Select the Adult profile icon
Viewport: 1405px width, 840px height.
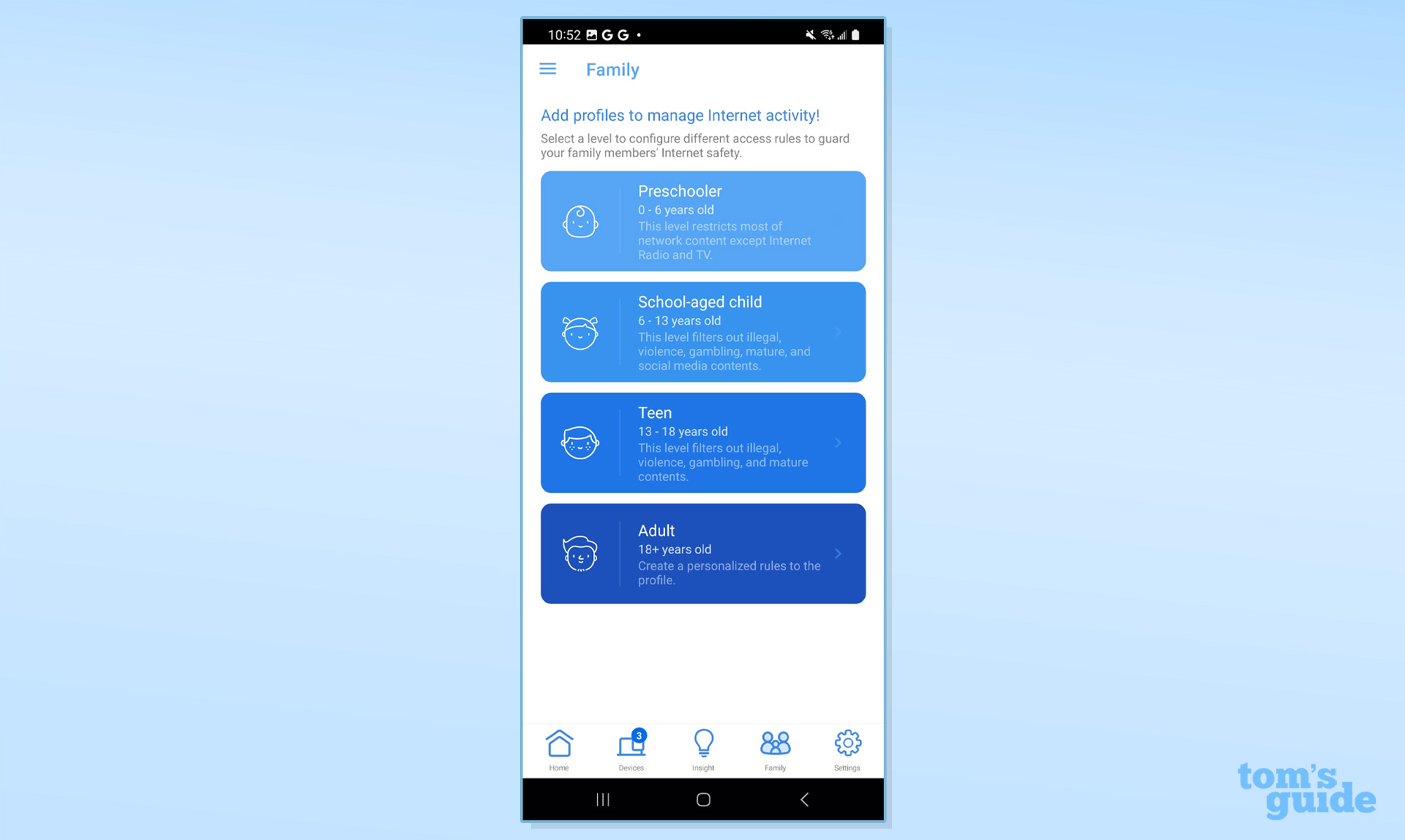[x=580, y=553]
